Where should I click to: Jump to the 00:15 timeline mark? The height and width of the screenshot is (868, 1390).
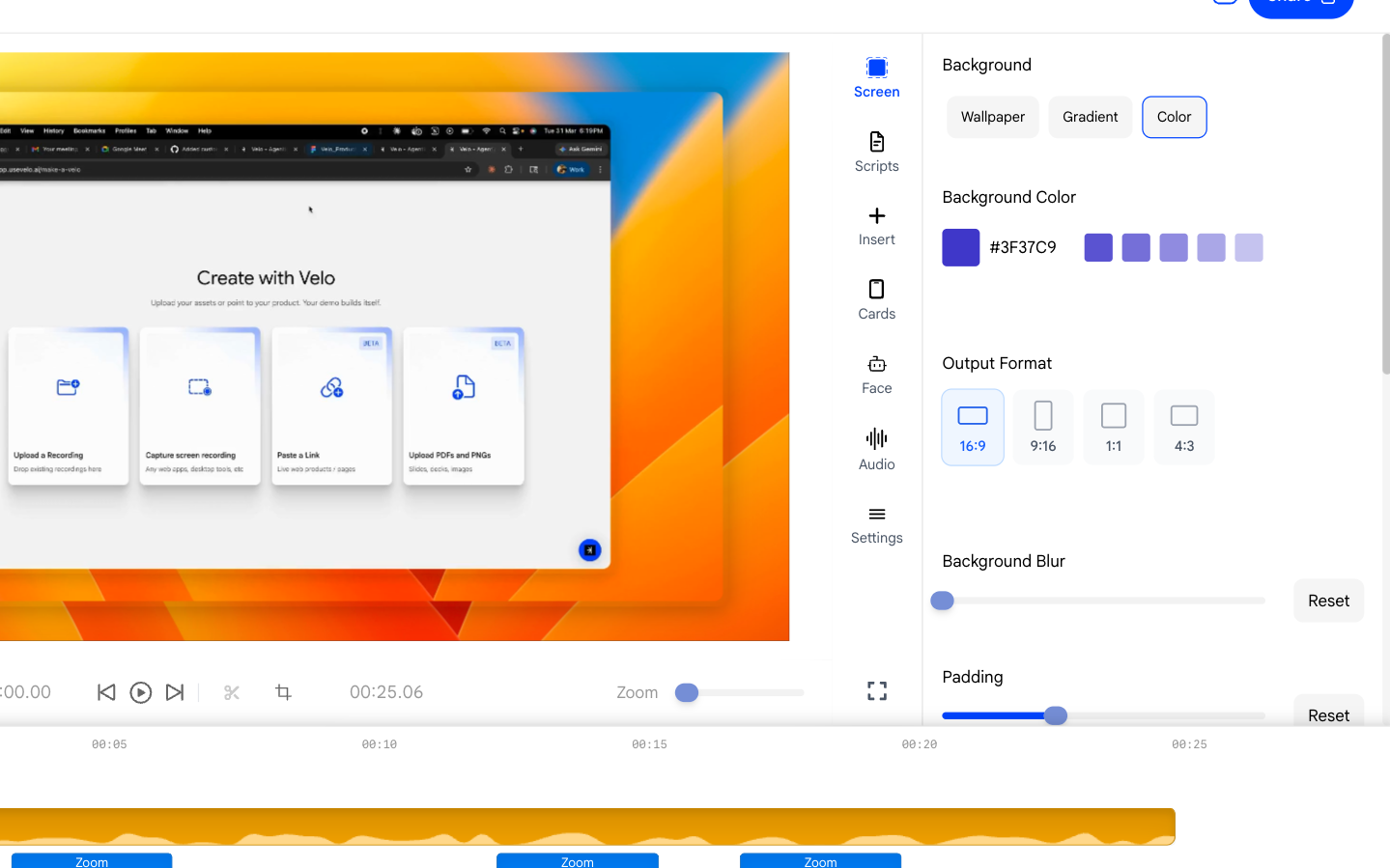pos(649,744)
